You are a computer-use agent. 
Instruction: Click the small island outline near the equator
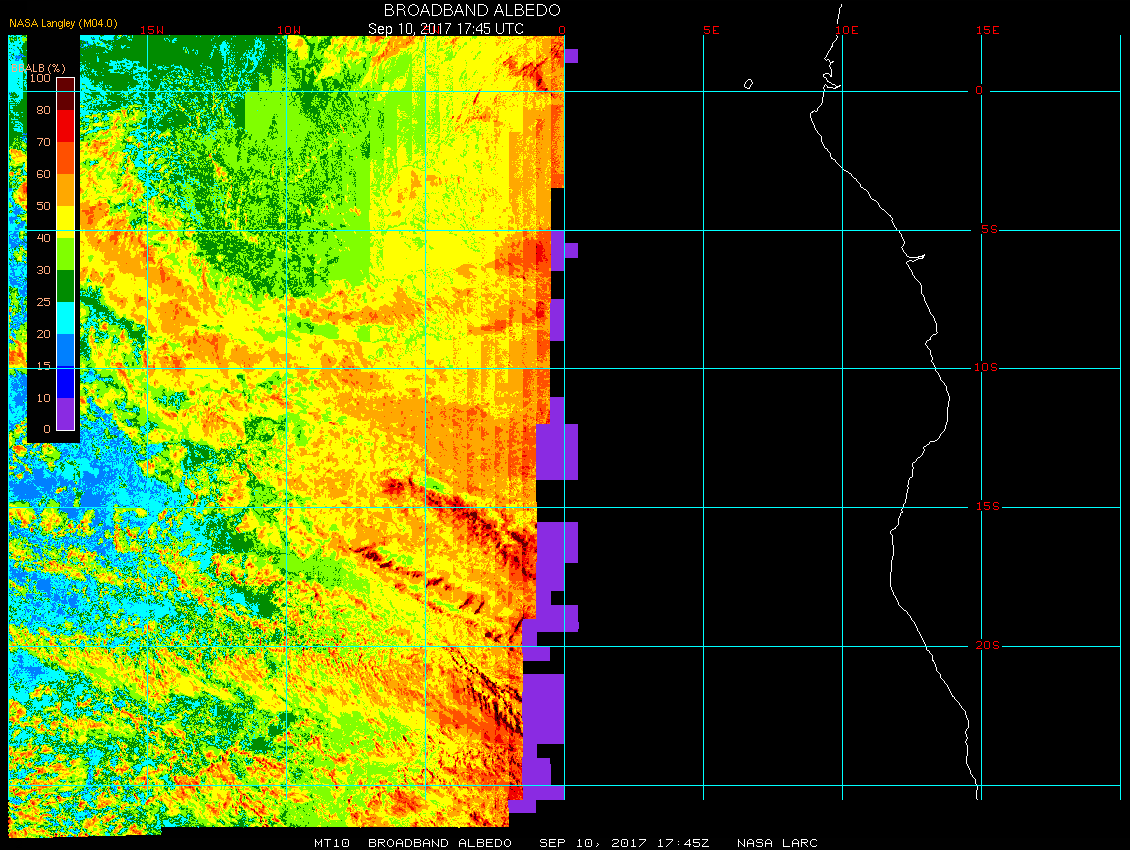coord(748,84)
